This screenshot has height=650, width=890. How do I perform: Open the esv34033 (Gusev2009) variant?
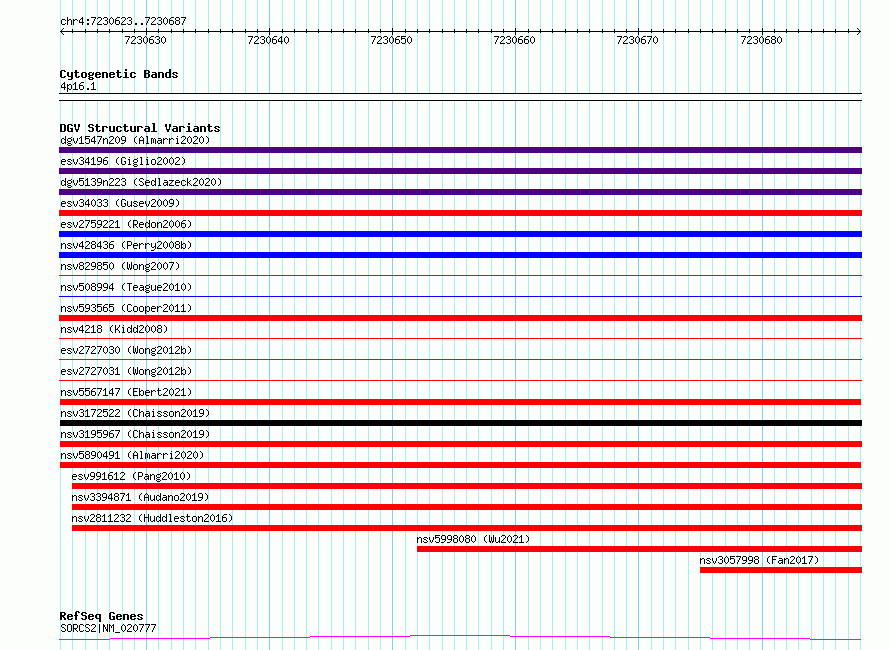120,203
